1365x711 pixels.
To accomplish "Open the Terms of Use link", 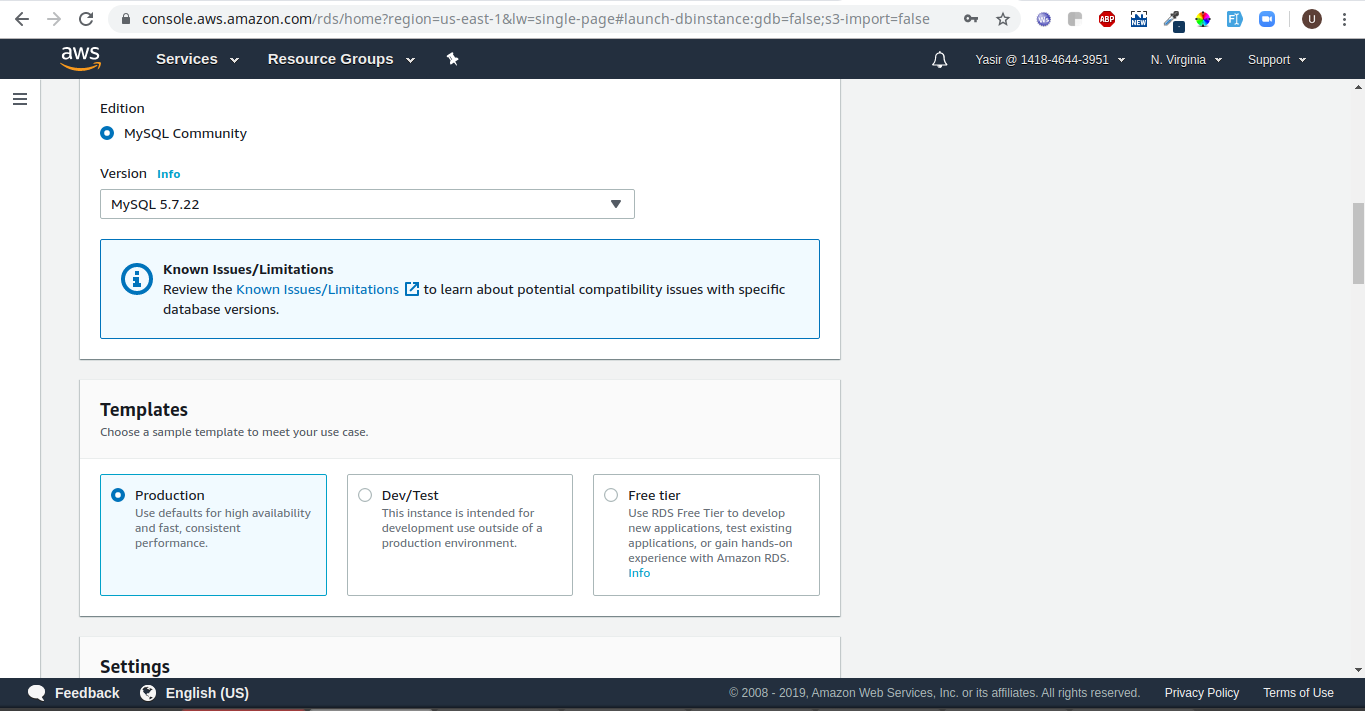I will (1298, 693).
